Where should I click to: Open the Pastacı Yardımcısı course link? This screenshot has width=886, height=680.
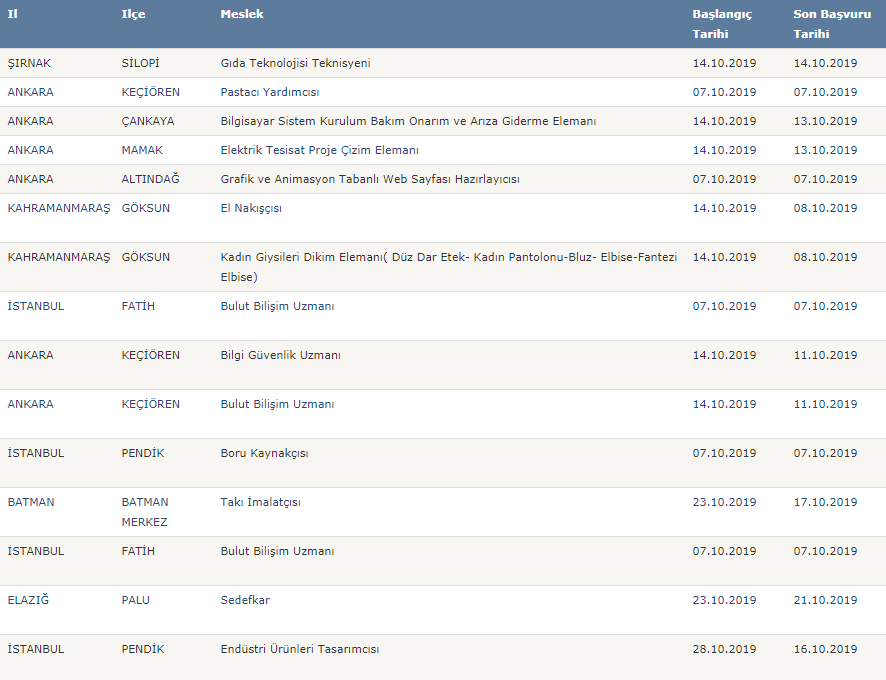(x=270, y=92)
